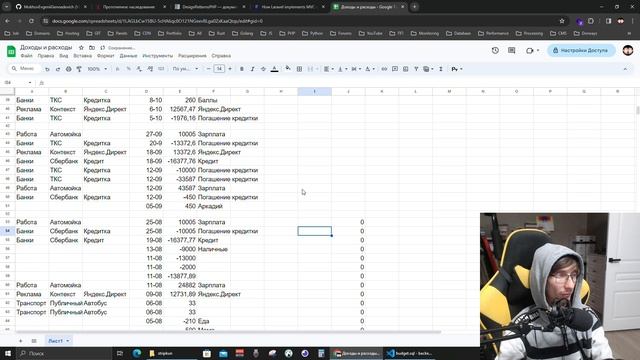Viewport: 640px width, 360px height.
Task: Toggle strikethrough formatting
Action: 263,69
